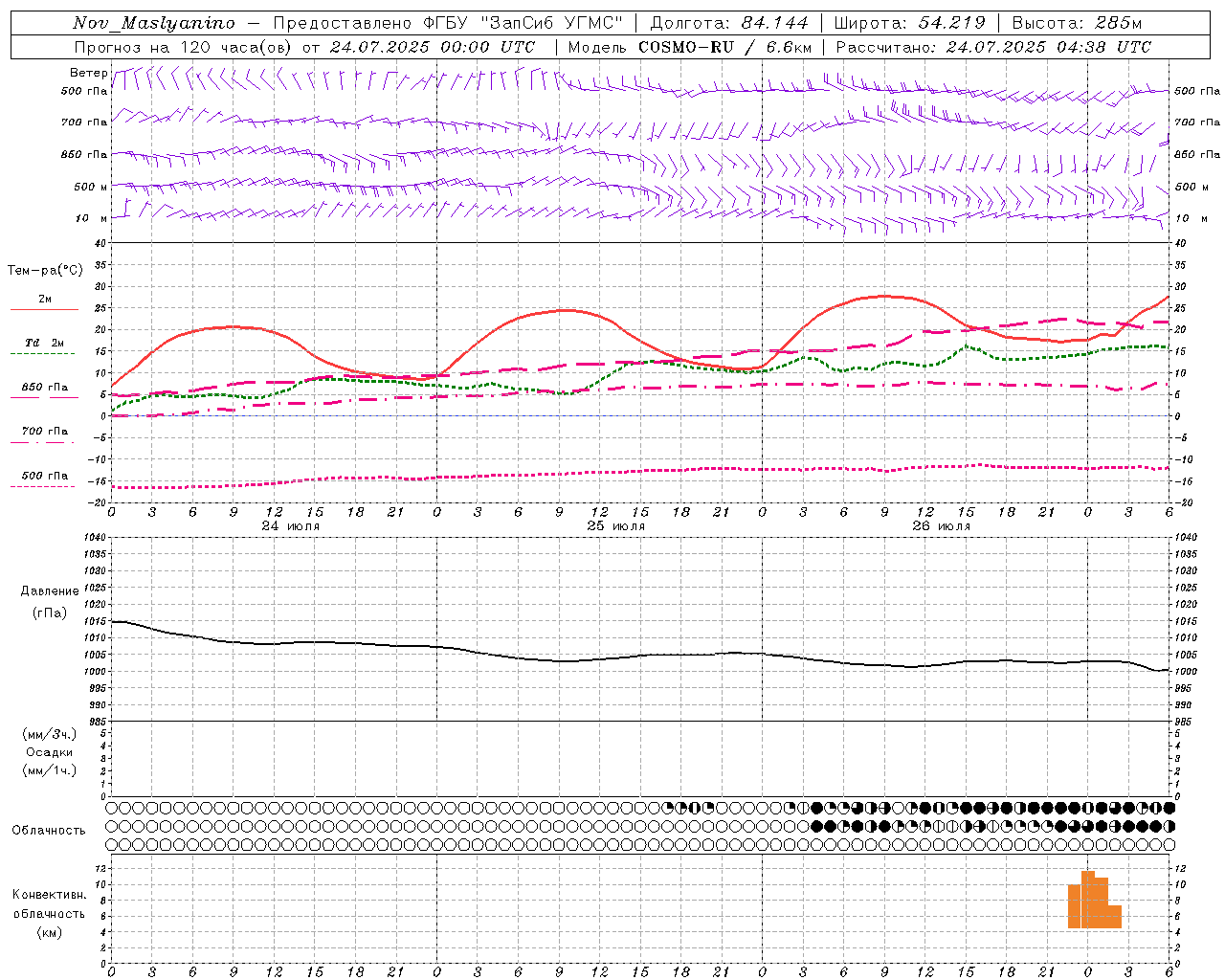Click the forecast start time 24.07.2025 00:00 UTC
The width and height of the screenshot is (1225, 980).
433,47
